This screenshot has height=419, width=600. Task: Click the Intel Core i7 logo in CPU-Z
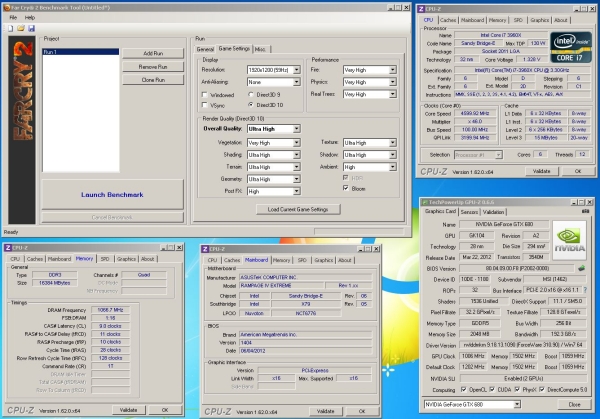click(571, 47)
